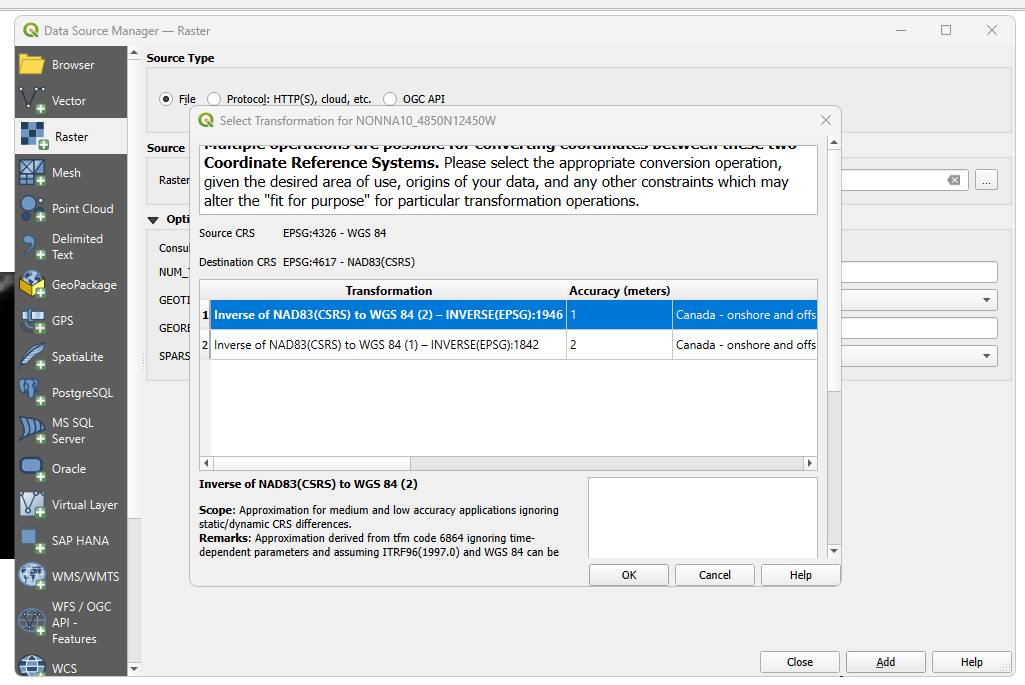Close the Data Source Manager via Close button
Image resolution: width=1025 pixels, height=685 pixels.
point(799,662)
